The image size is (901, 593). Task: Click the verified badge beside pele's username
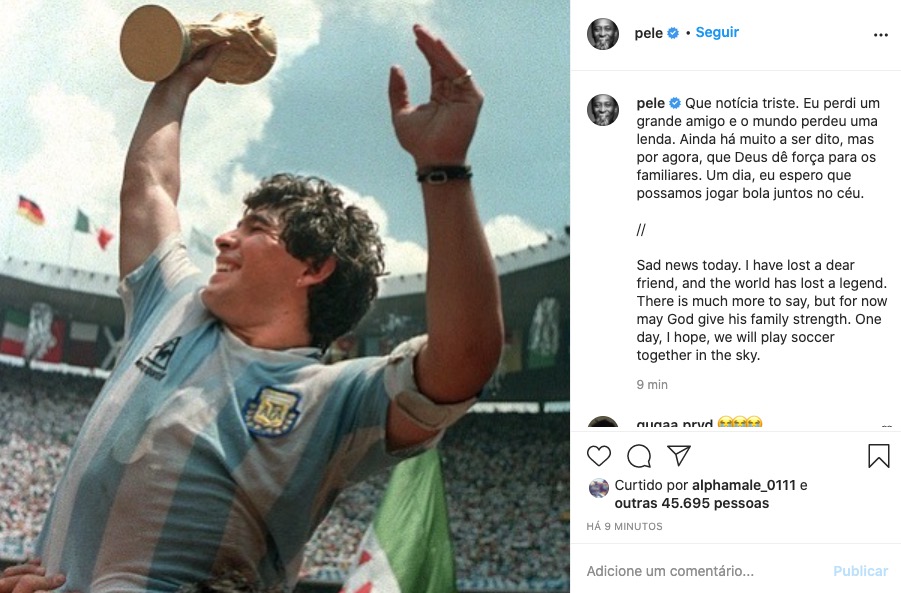671,32
